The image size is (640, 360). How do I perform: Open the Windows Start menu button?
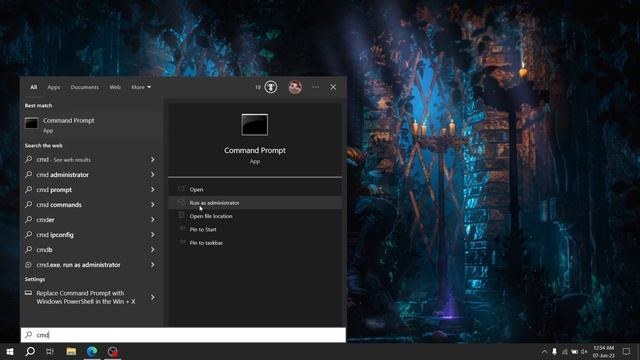tap(10, 351)
